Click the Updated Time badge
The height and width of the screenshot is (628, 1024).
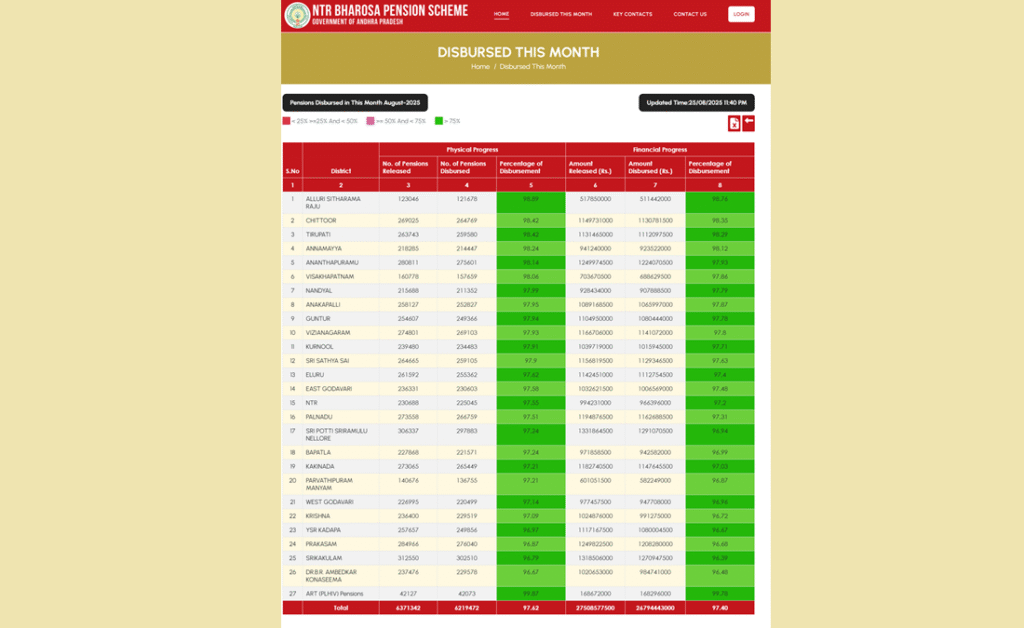(x=696, y=102)
